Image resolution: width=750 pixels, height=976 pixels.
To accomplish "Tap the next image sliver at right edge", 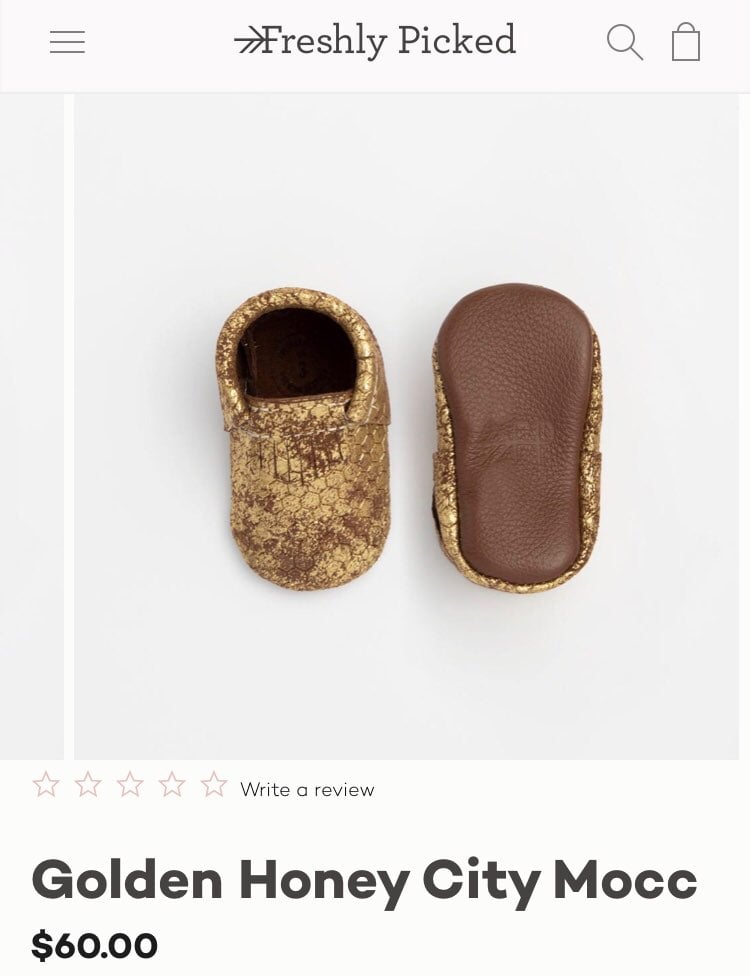I will [746, 426].
